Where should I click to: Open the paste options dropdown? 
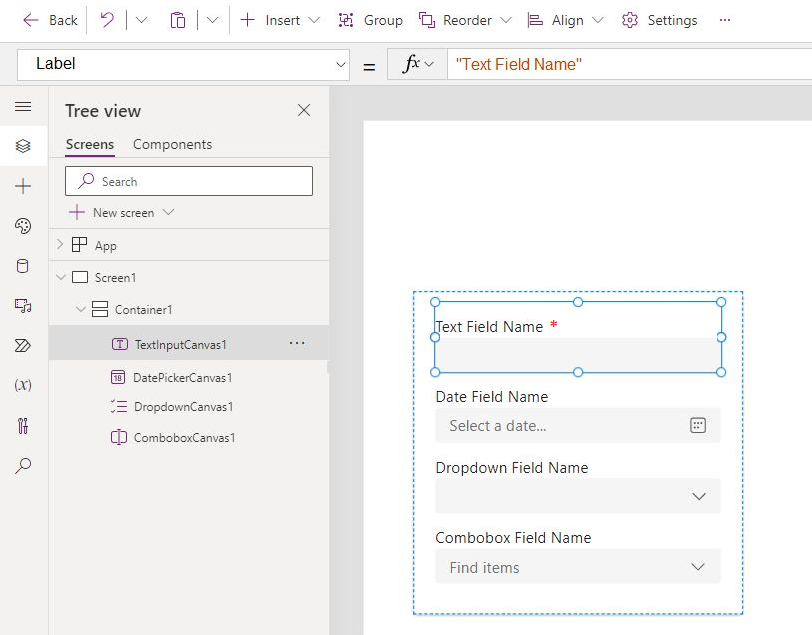tap(212, 20)
